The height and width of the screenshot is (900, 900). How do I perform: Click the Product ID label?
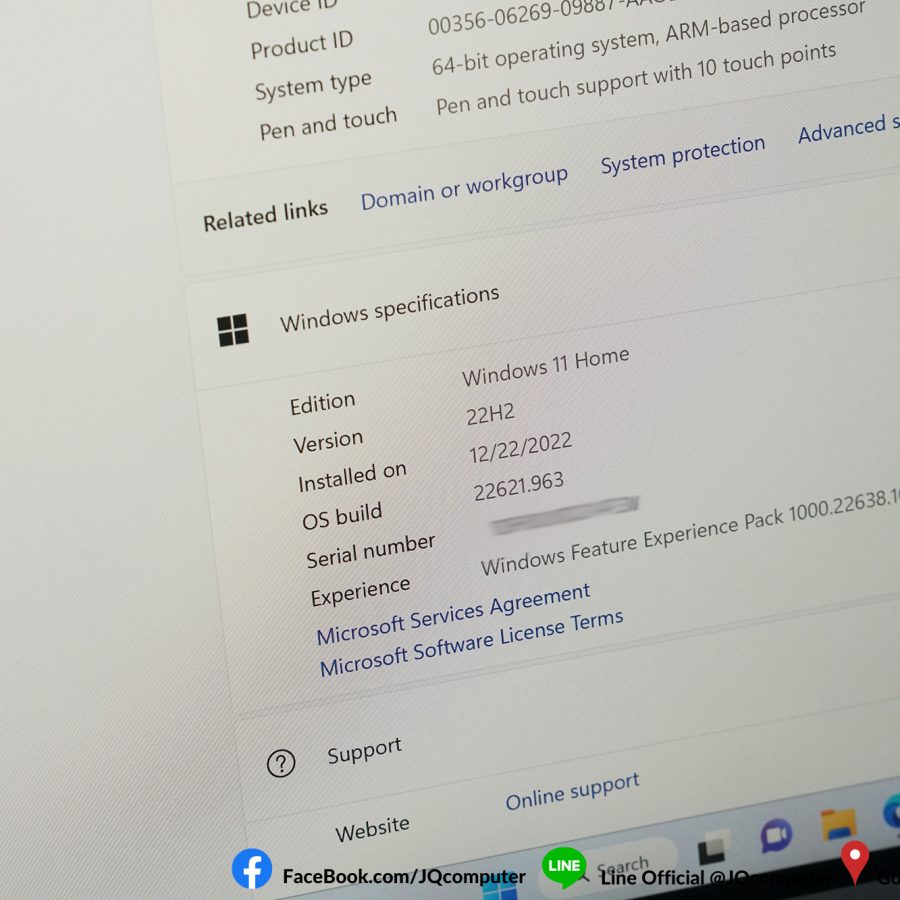tap(301, 44)
